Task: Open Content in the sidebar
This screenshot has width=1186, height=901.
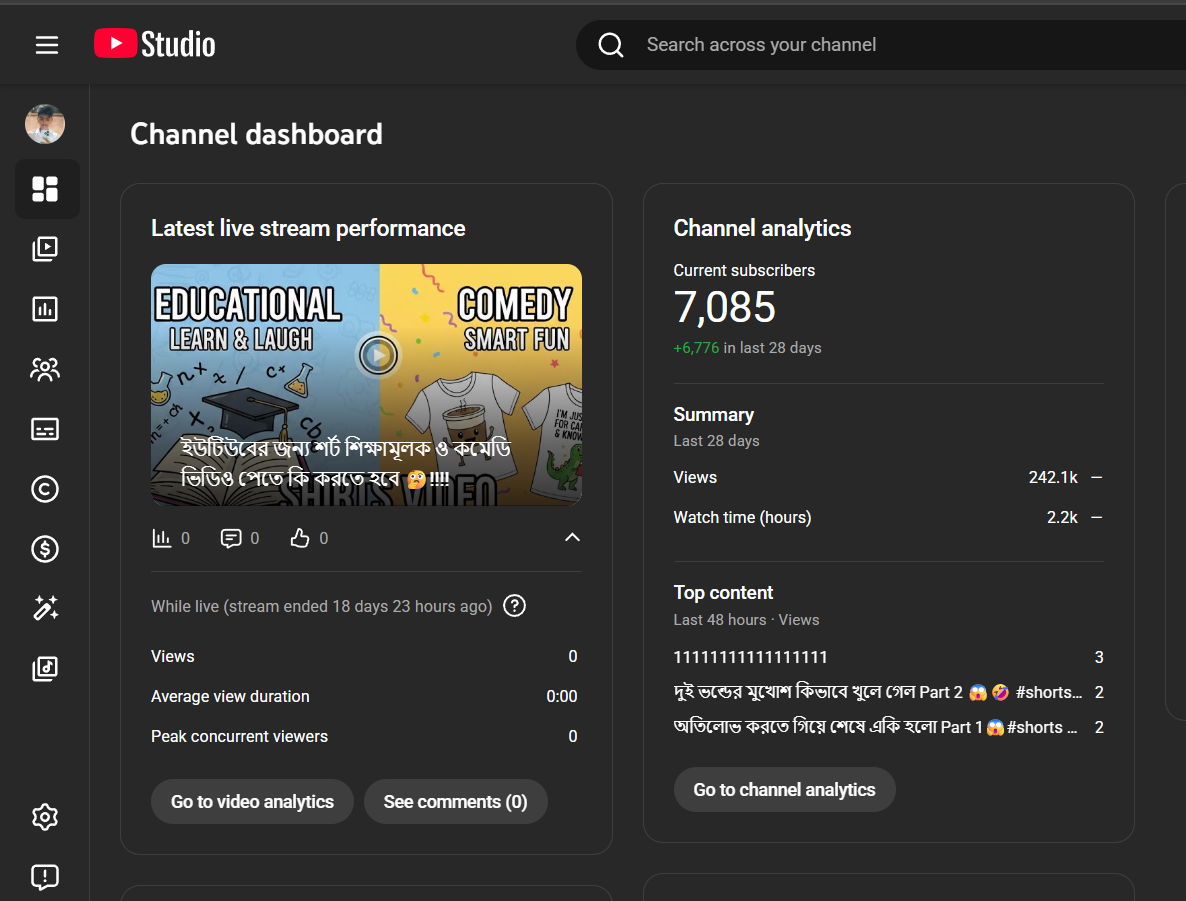Action: point(45,249)
